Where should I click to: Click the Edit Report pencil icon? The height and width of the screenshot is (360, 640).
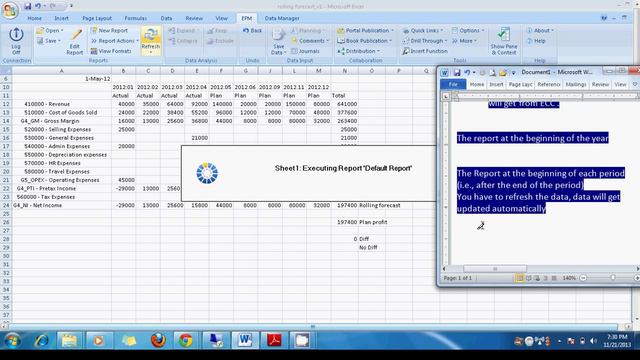[75, 41]
